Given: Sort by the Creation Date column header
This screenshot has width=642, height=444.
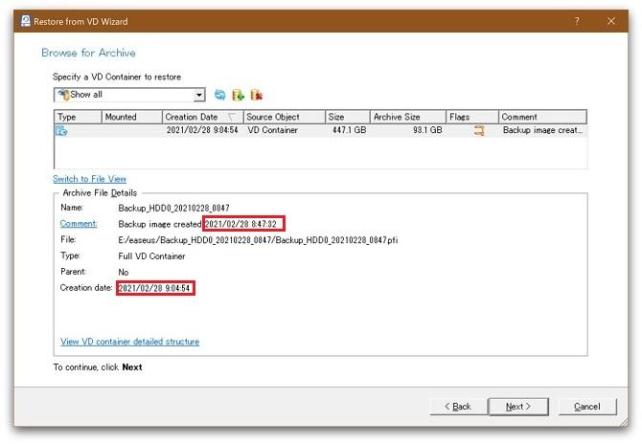Looking at the screenshot, I should click(x=203, y=117).
